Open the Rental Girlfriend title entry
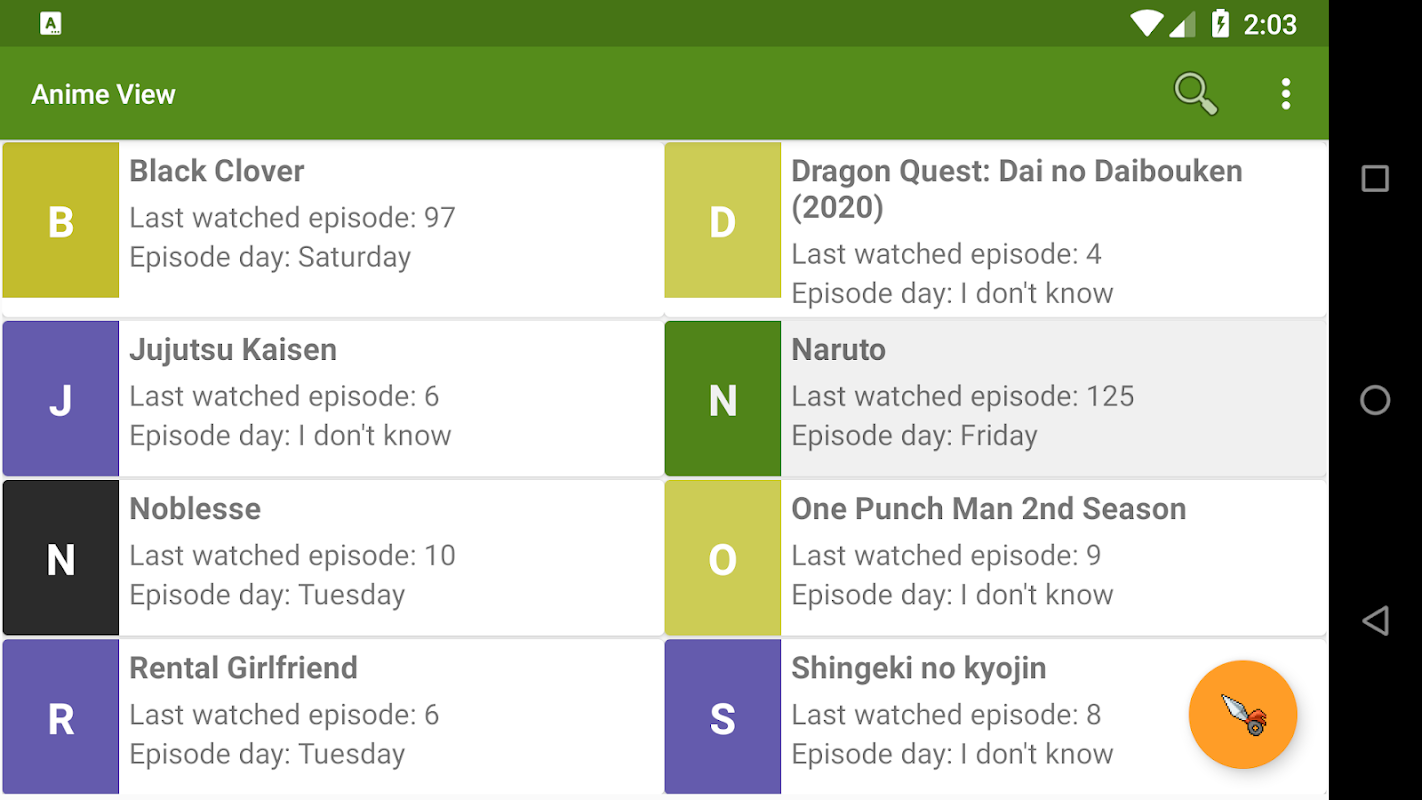 (243, 668)
